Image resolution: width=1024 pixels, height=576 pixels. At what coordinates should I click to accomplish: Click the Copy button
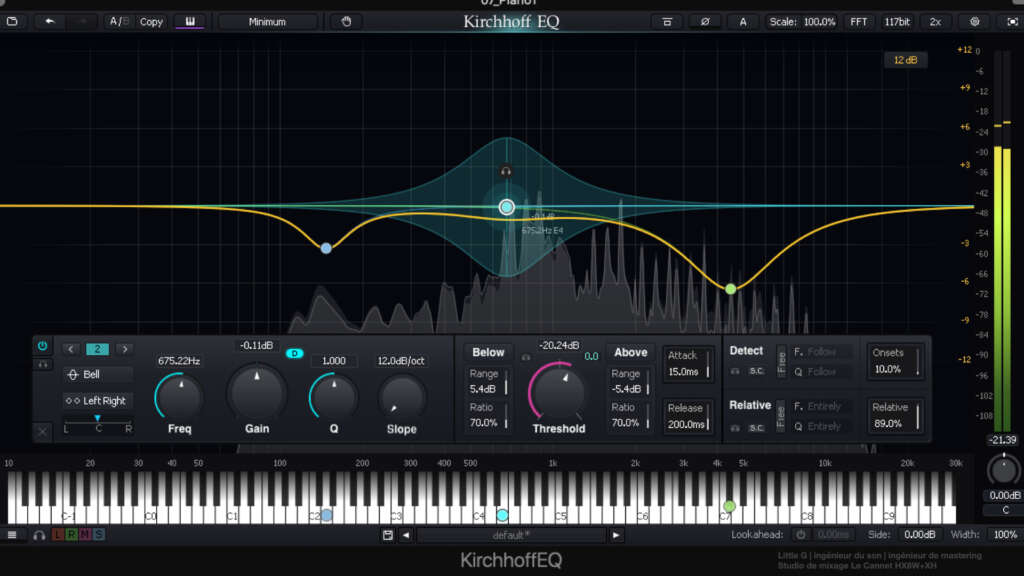point(152,22)
